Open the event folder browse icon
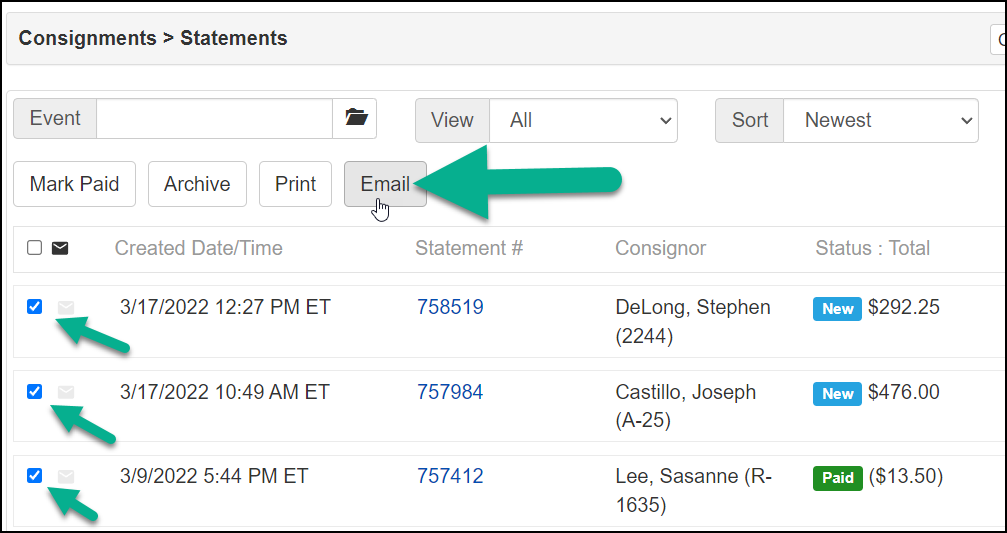1007x533 pixels. click(355, 118)
